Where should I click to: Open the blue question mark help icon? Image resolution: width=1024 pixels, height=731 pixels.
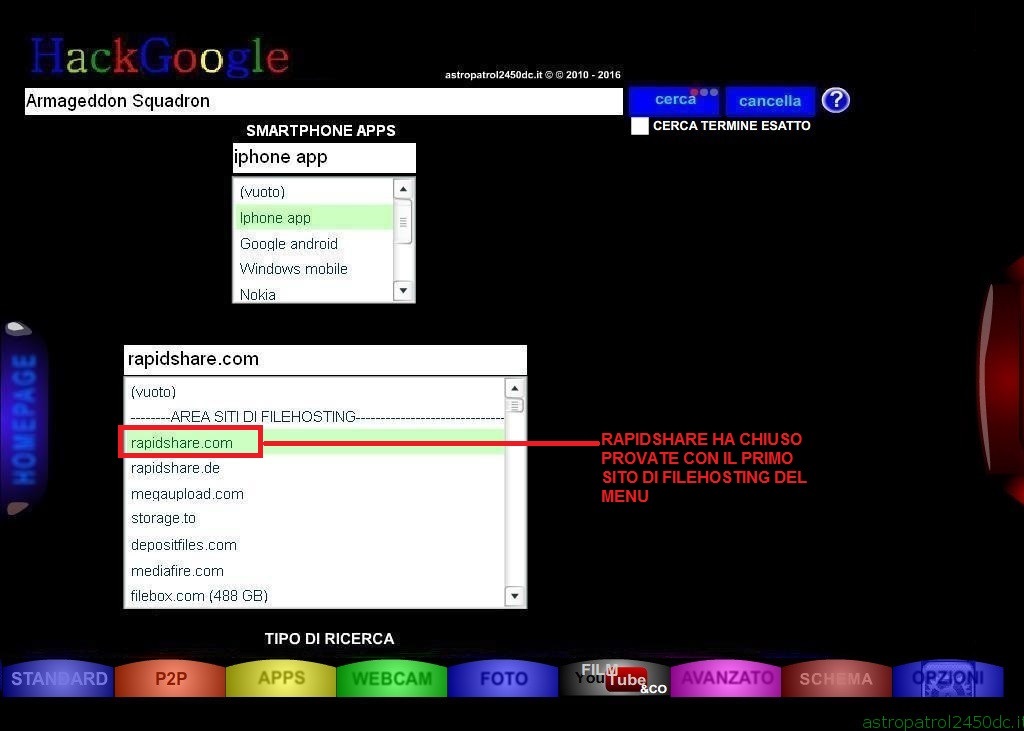pos(835,101)
